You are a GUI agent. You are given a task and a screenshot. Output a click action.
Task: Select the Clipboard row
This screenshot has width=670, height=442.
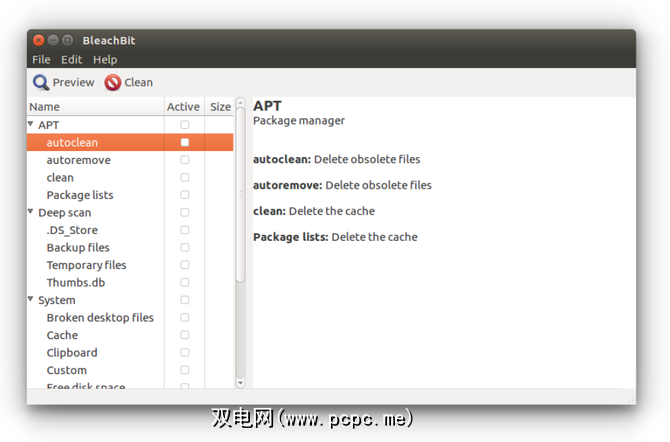pyautogui.click(x=130, y=353)
